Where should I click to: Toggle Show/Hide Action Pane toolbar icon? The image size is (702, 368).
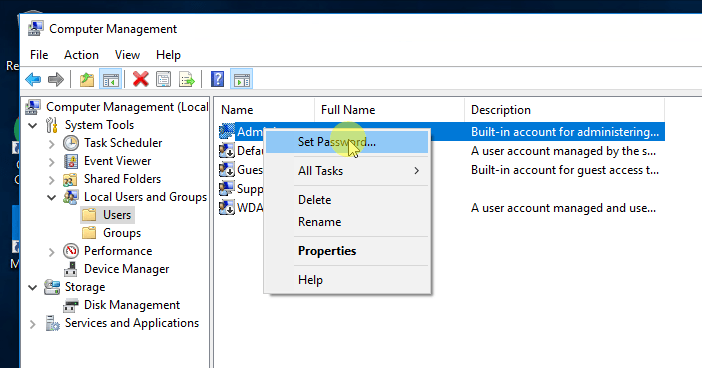(x=241, y=80)
